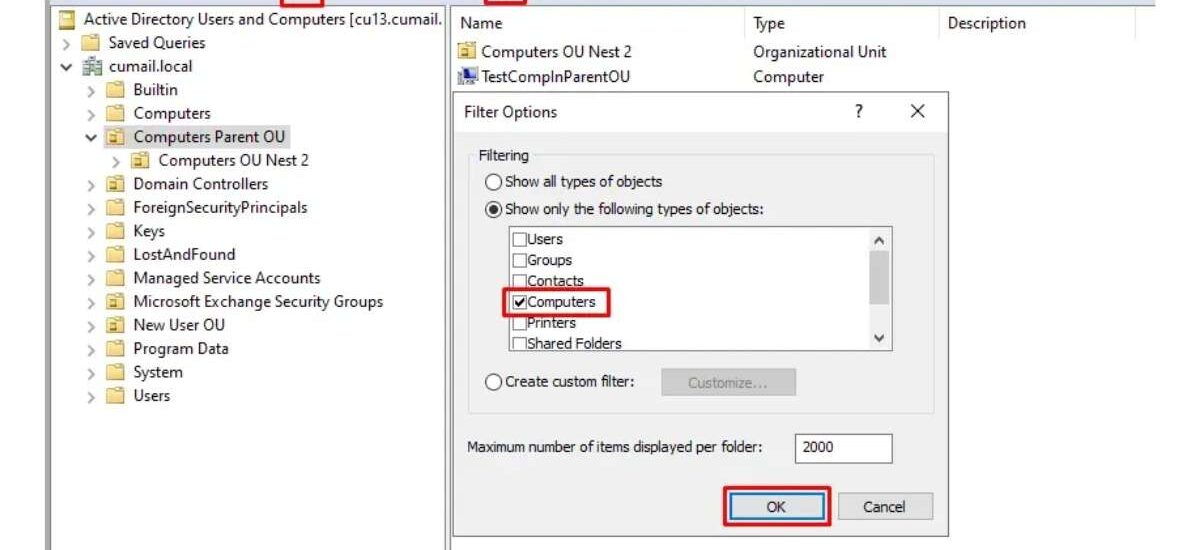
Task: Click the Keys folder icon
Action: (x=116, y=231)
